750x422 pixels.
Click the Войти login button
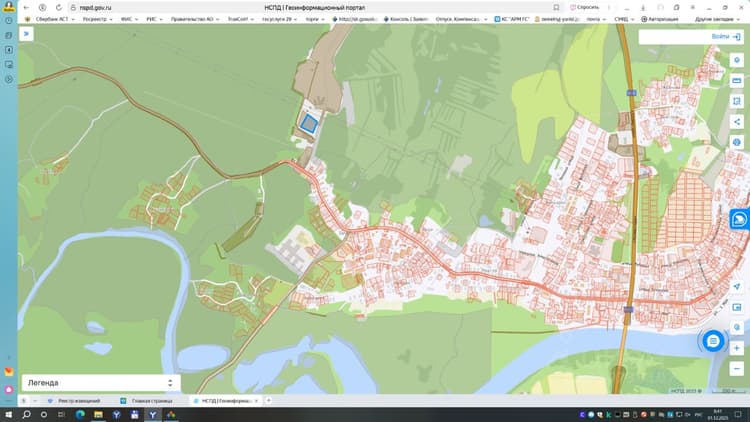click(x=726, y=37)
